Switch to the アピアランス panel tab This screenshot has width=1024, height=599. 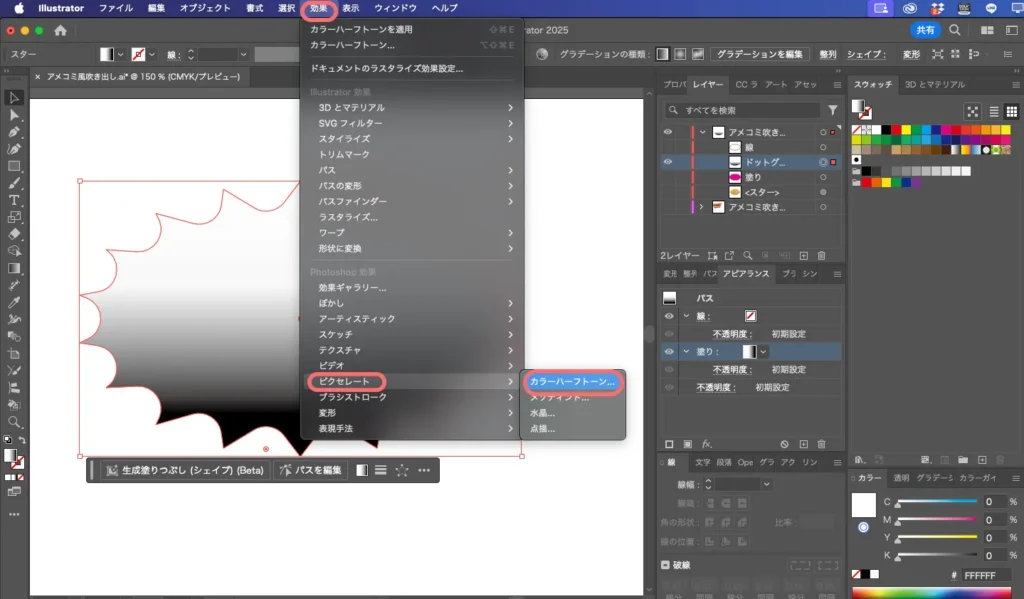click(x=746, y=273)
